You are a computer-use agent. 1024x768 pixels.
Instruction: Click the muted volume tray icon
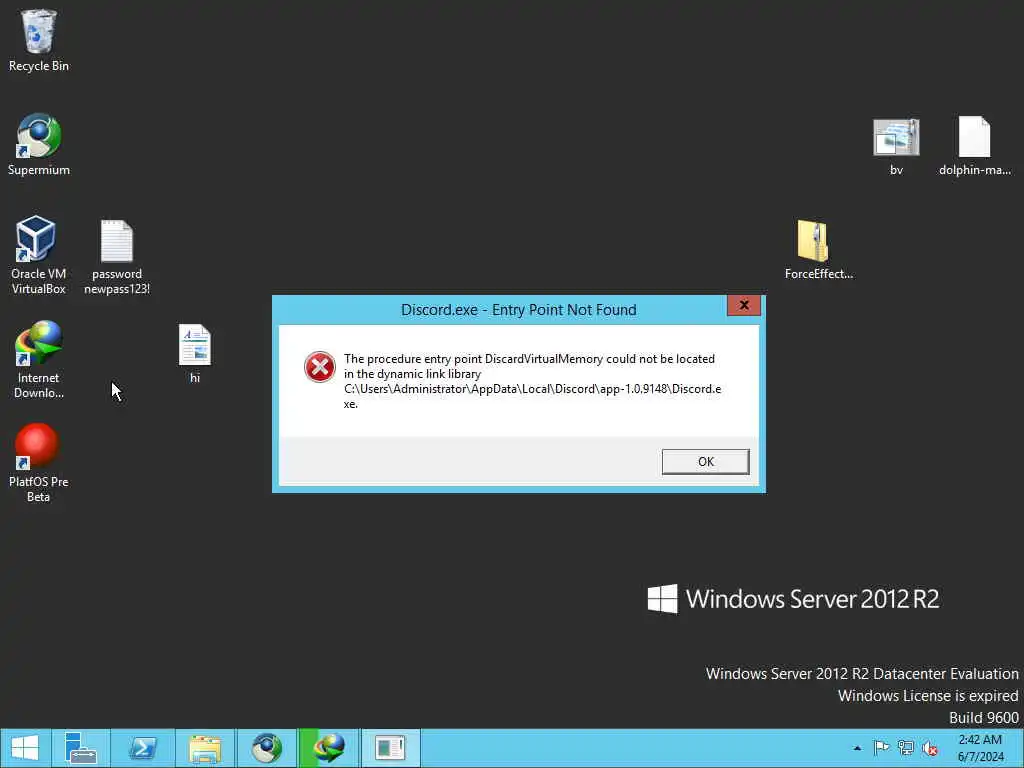930,748
